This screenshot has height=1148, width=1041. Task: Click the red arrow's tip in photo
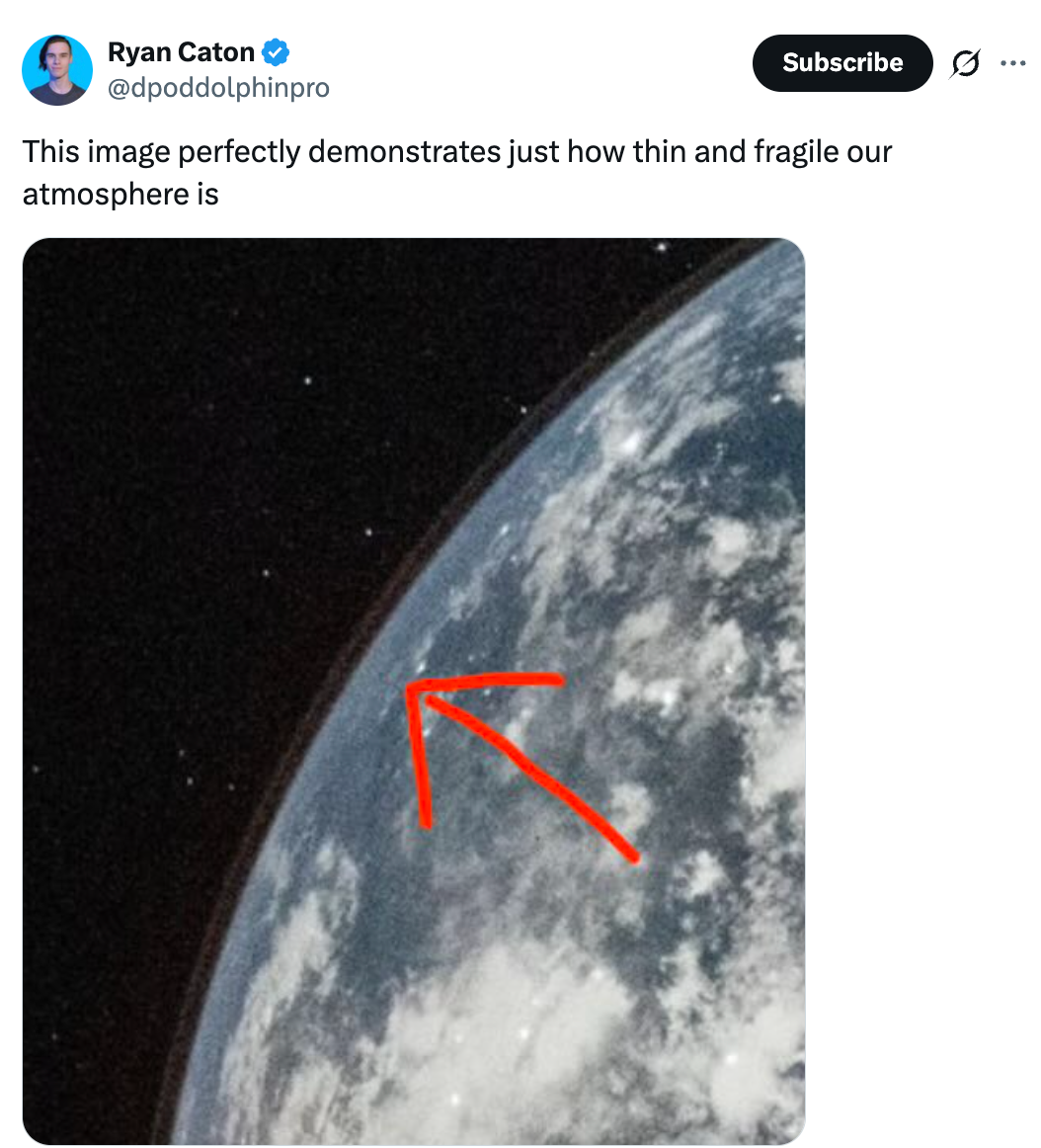(x=411, y=687)
